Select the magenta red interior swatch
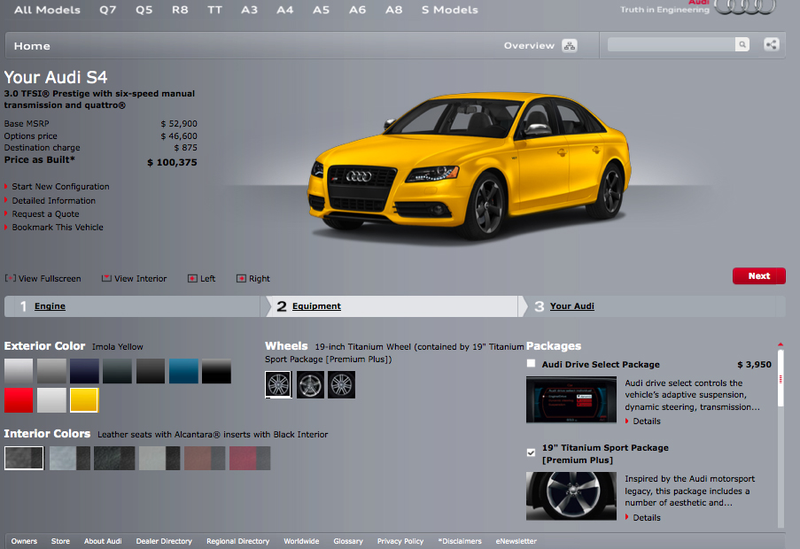Image resolution: width=800 pixels, height=549 pixels. click(250, 458)
